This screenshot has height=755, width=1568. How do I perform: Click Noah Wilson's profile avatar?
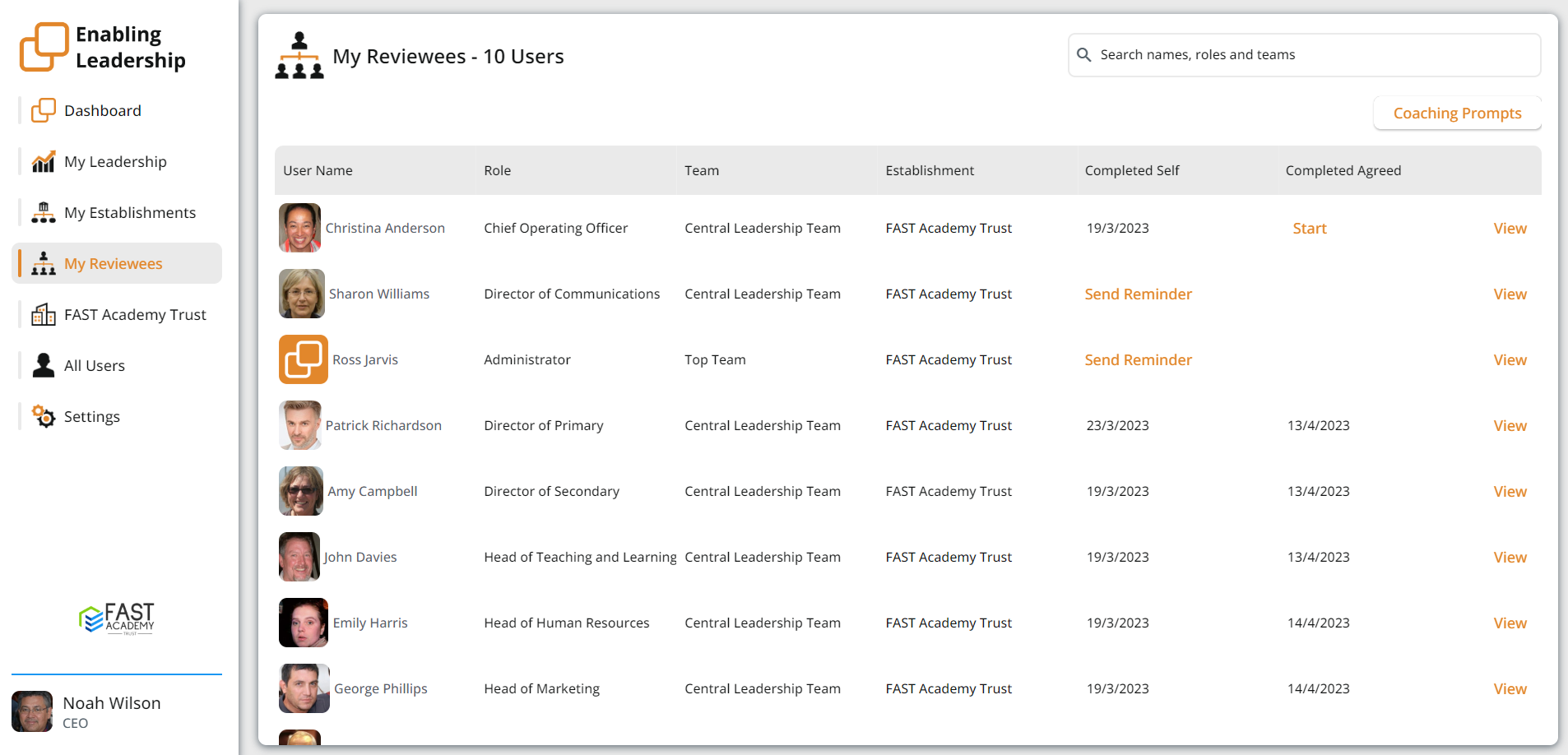32,711
